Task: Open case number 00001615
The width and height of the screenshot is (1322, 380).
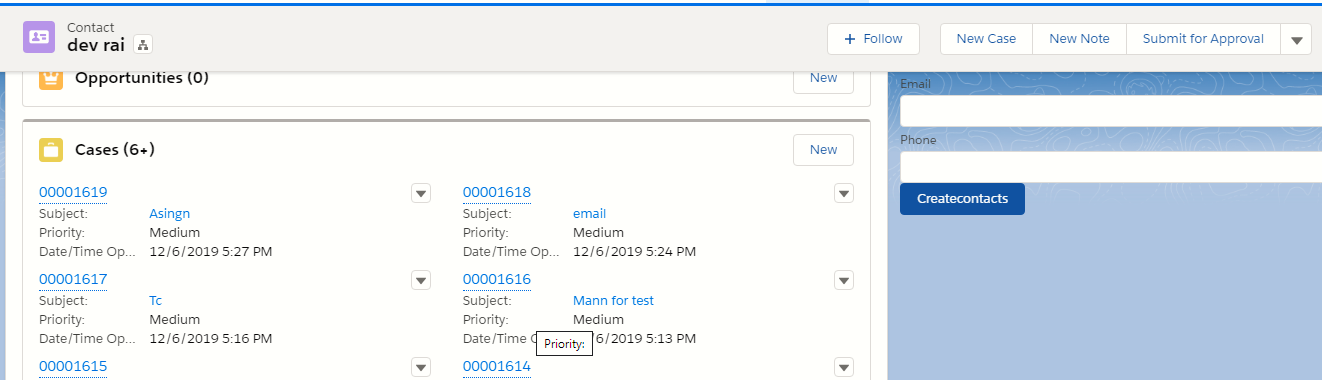Action: point(73,366)
